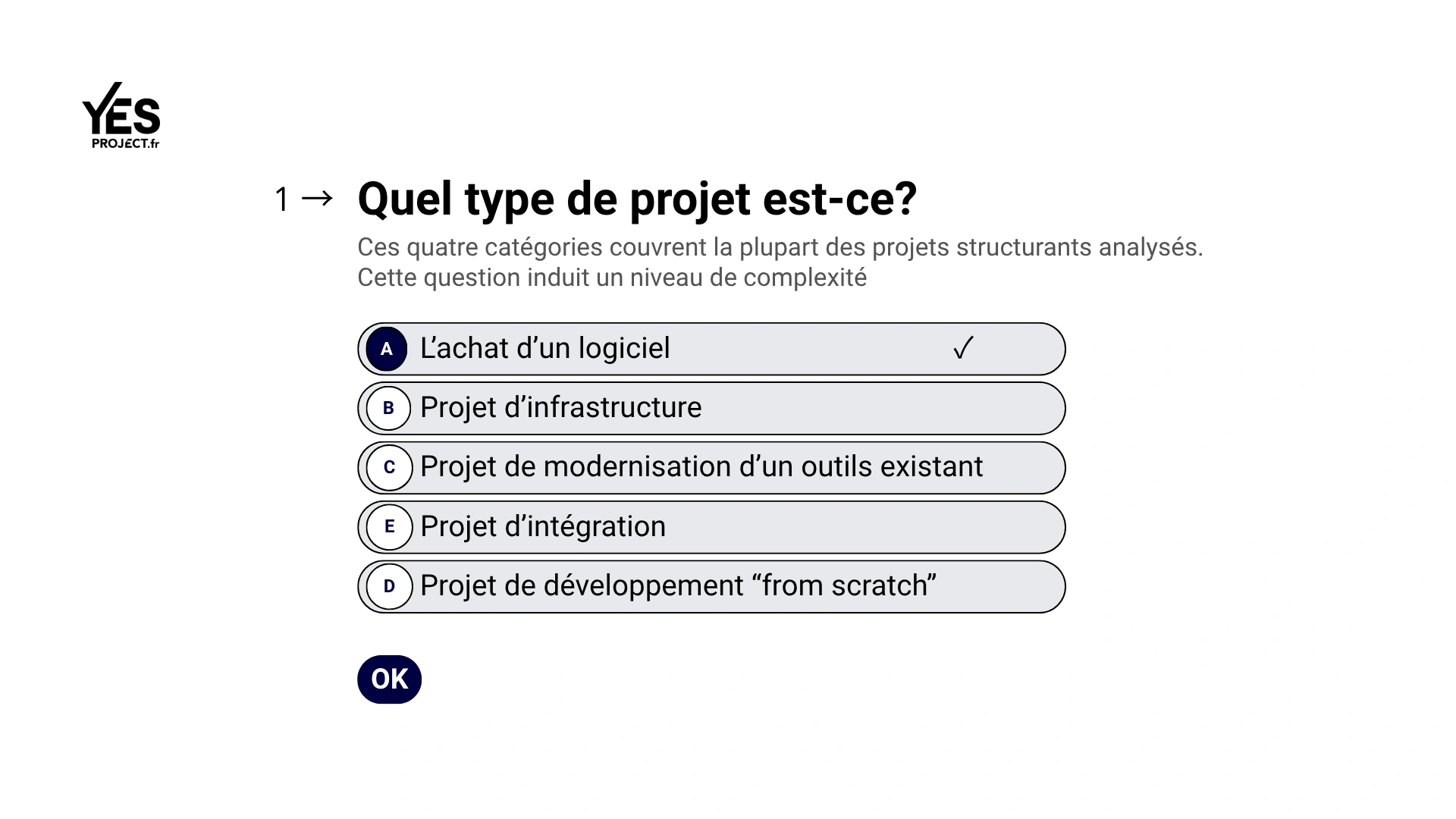
Task: Select "Projet d'intégration" choice
Action: coord(543,527)
